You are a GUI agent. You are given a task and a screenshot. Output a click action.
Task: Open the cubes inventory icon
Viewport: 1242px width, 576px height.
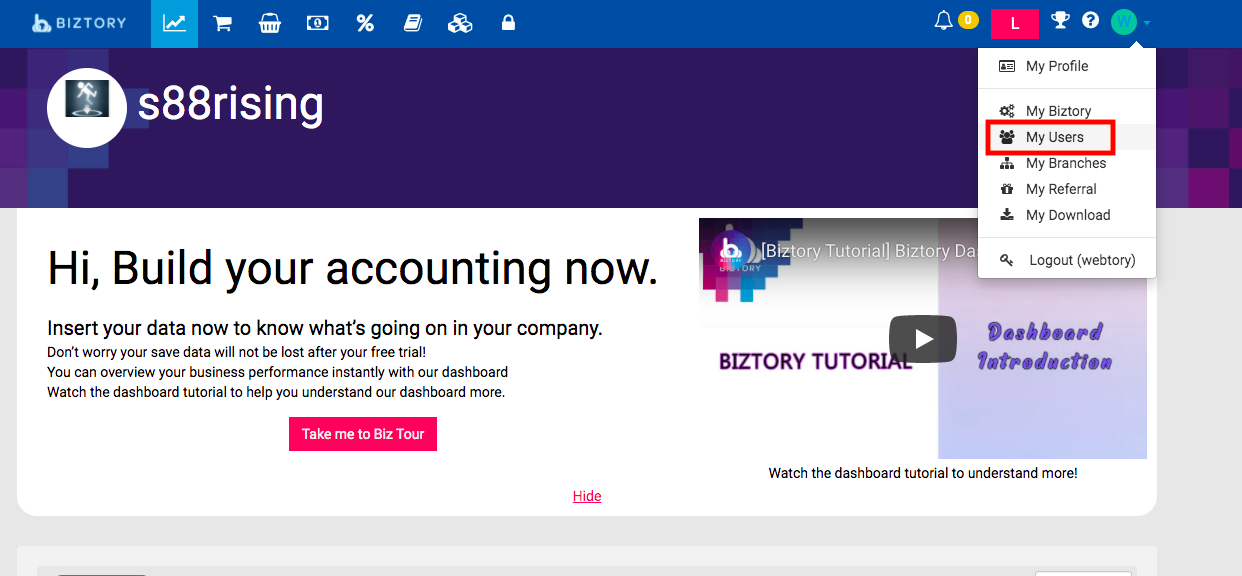460,23
